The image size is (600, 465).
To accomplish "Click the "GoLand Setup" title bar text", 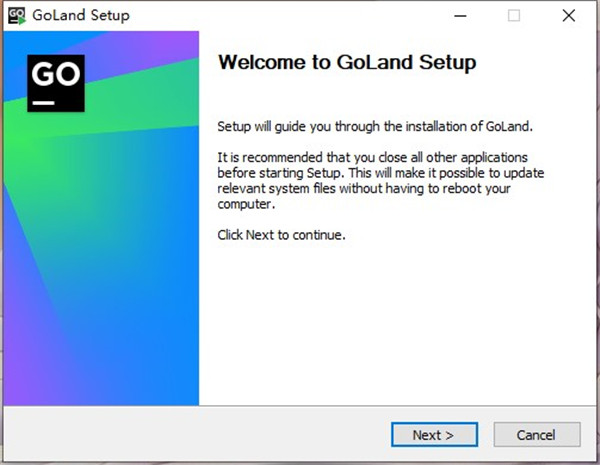I will click(x=81, y=16).
